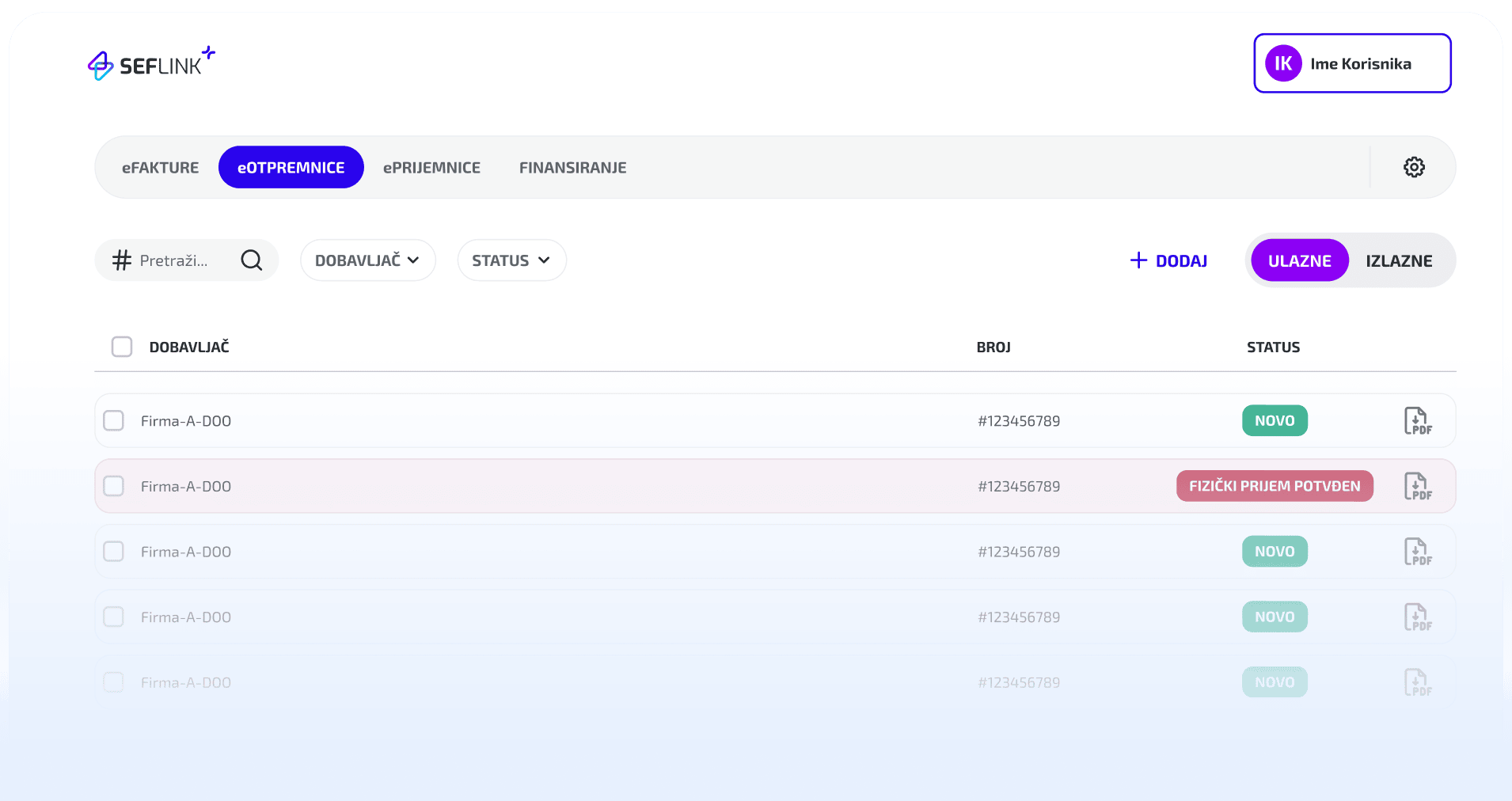Viewport: 1512px width, 801px height.
Task: Switch the toggle to IZLAZNE
Action: point(1398,261)
